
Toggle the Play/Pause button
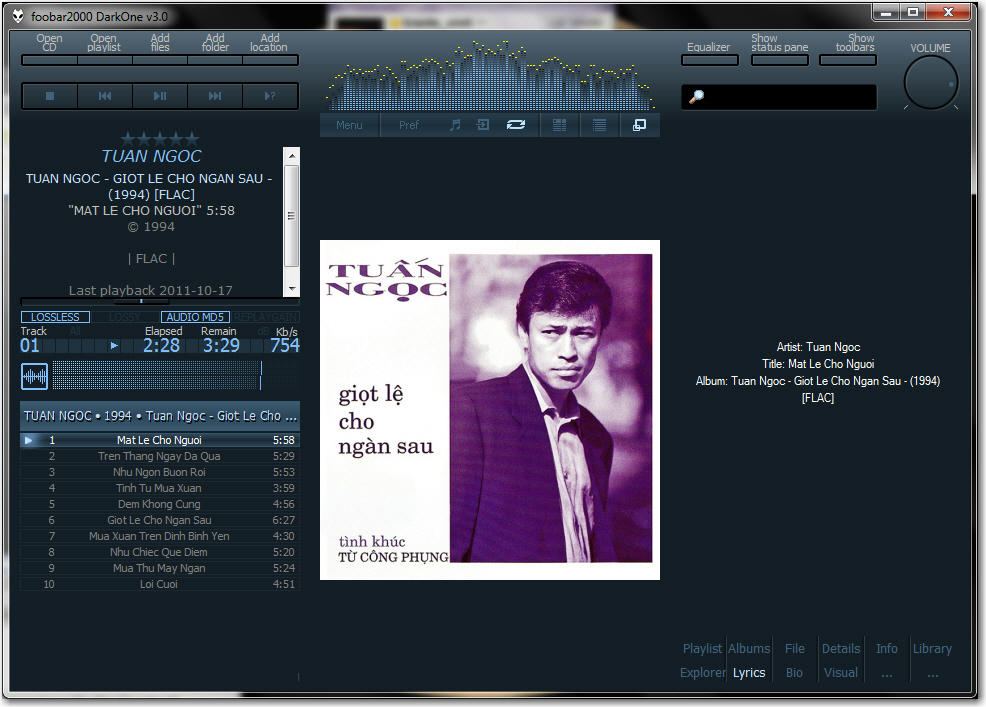click(160, 96)
